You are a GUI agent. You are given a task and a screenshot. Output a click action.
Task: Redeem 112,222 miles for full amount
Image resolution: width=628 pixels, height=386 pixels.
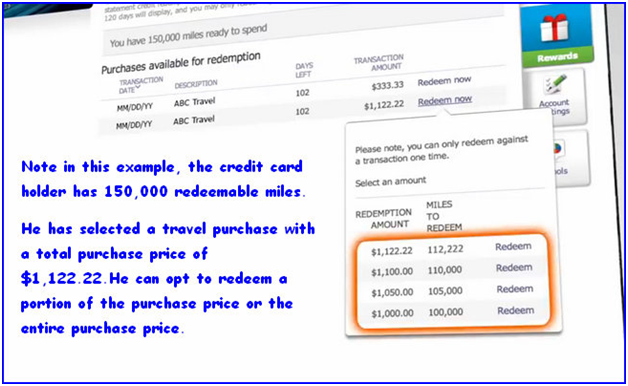point(513,246)
